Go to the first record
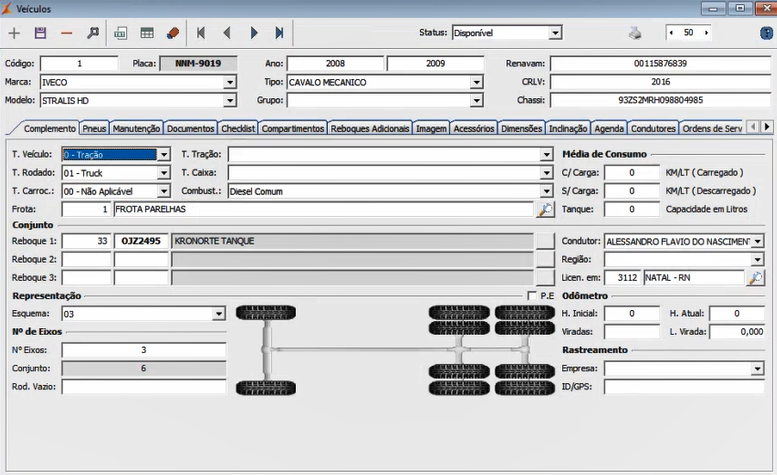 coord(201,33)
